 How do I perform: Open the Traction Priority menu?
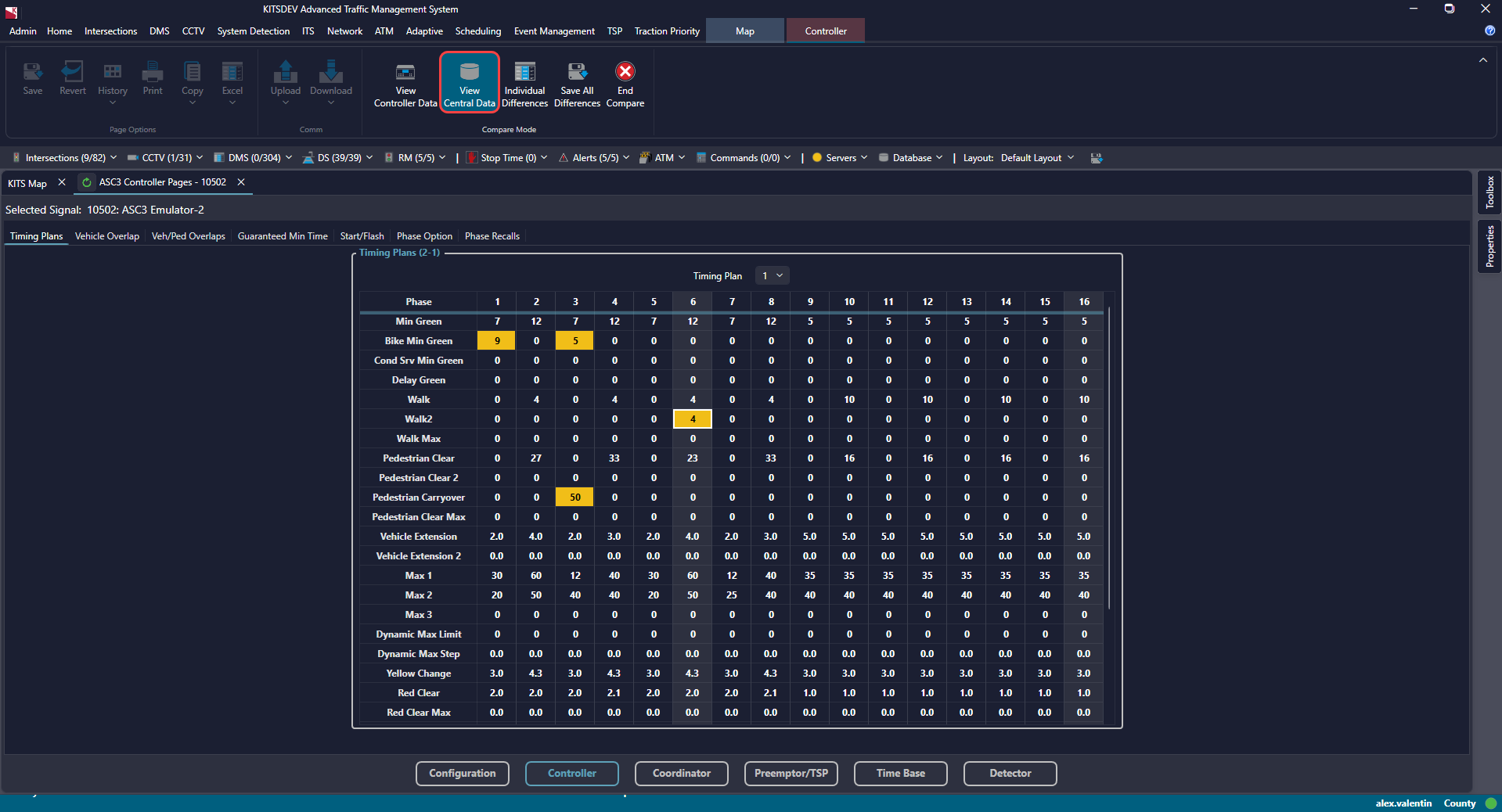[x=667, y=31]
